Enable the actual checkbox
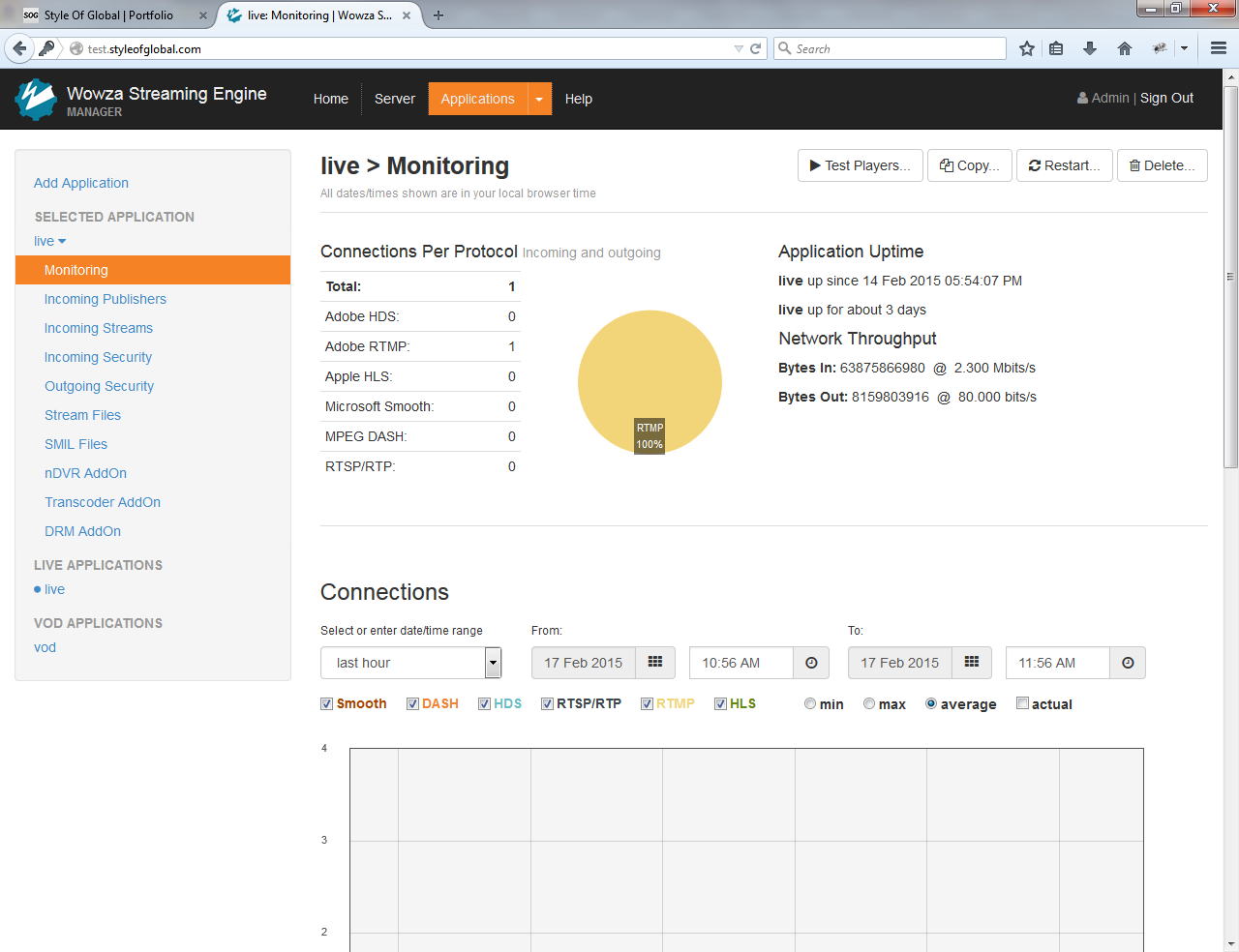 (1022, 703)
